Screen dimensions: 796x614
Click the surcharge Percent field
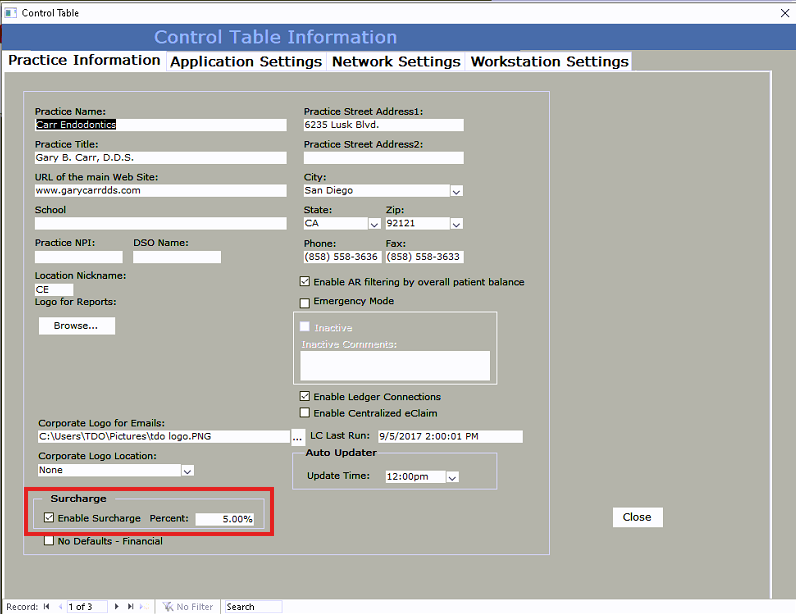pos(225,519)
